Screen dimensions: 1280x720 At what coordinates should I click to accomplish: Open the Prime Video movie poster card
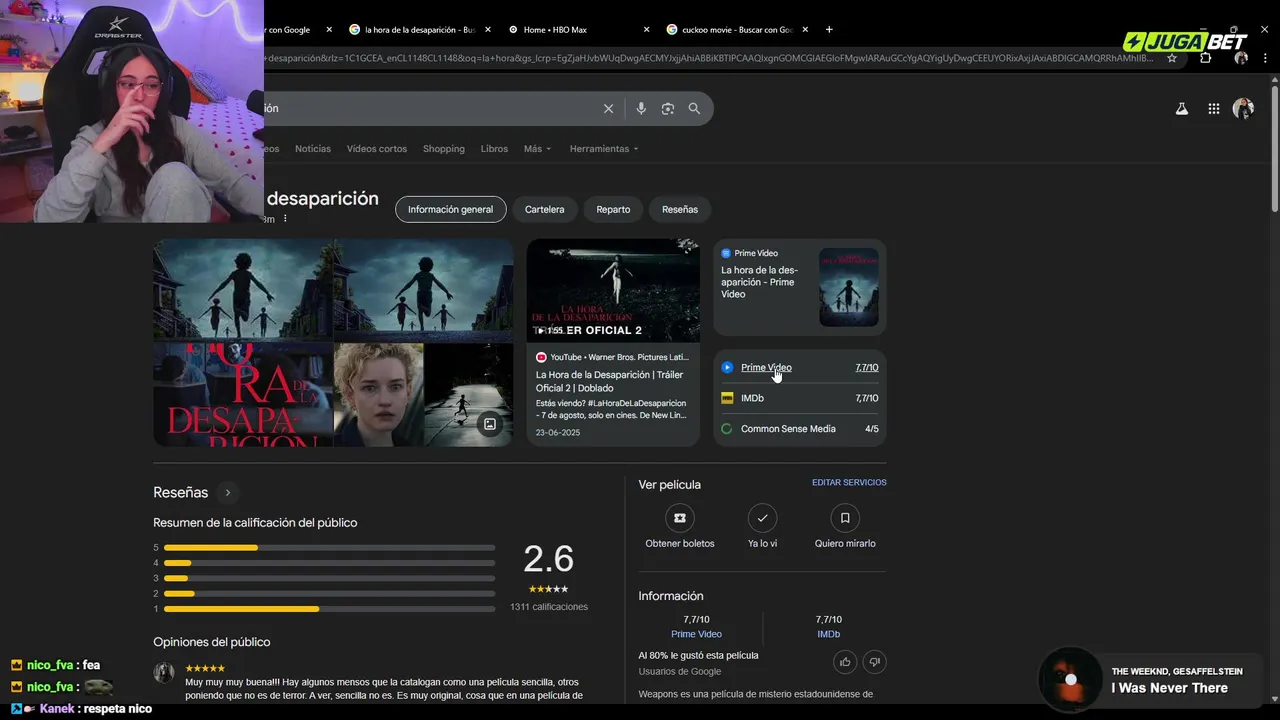pyautogui.click(x=800, y=287)
